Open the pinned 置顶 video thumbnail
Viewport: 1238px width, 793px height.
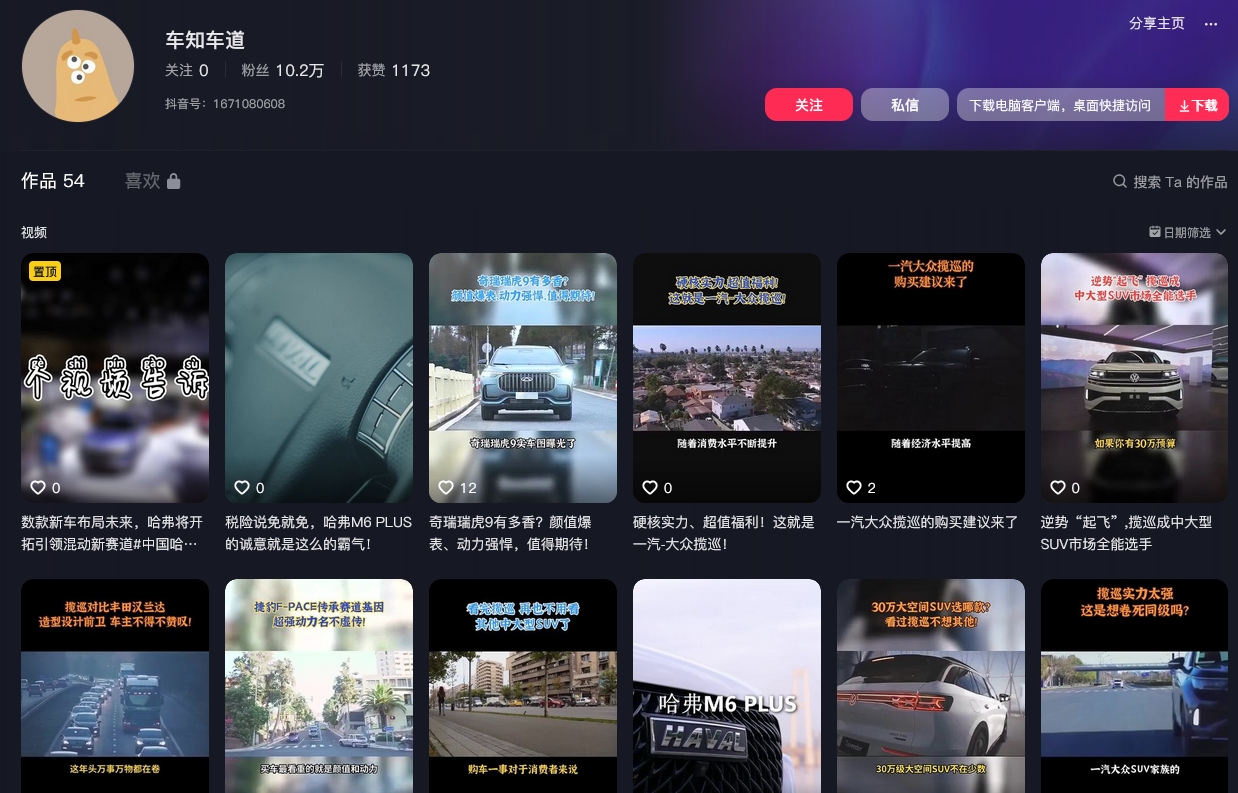115,377
